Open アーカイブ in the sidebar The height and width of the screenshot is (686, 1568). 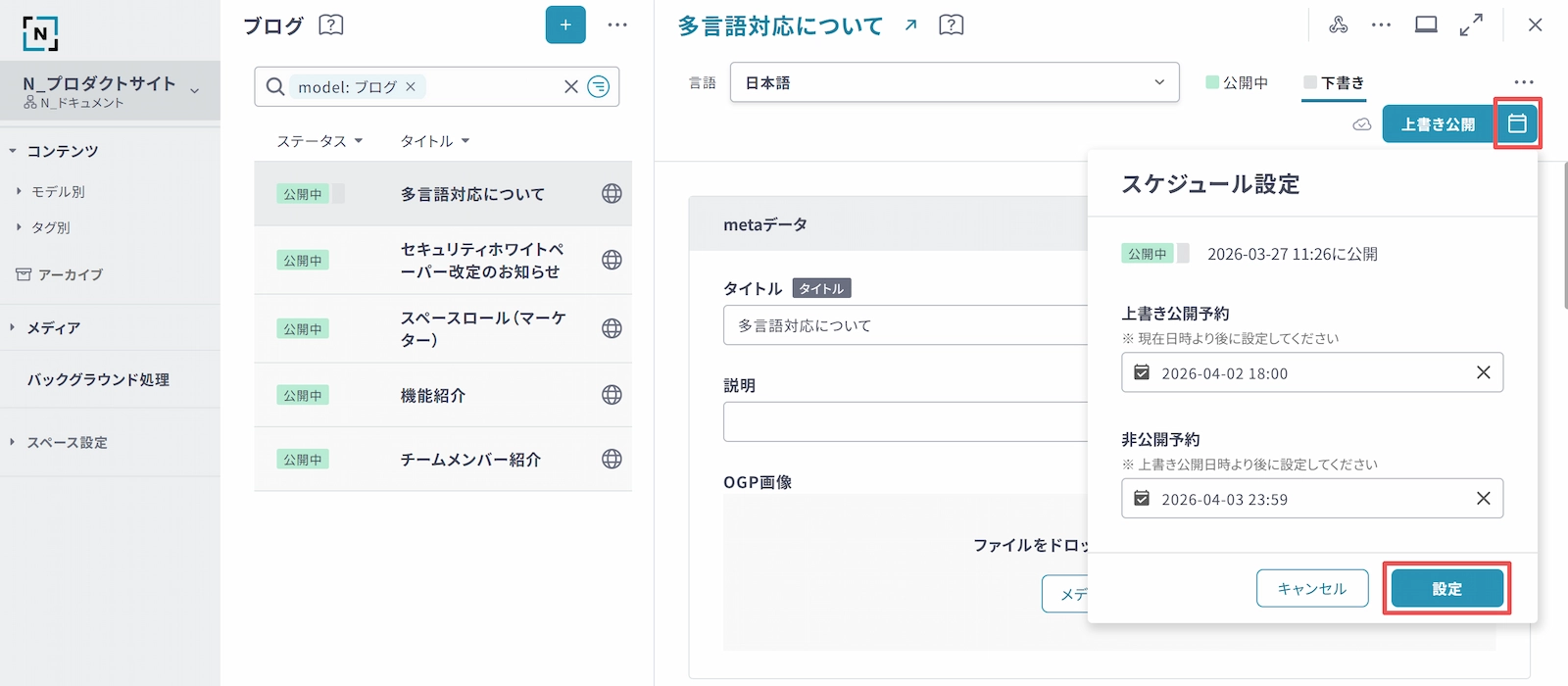tap(70, 275)
